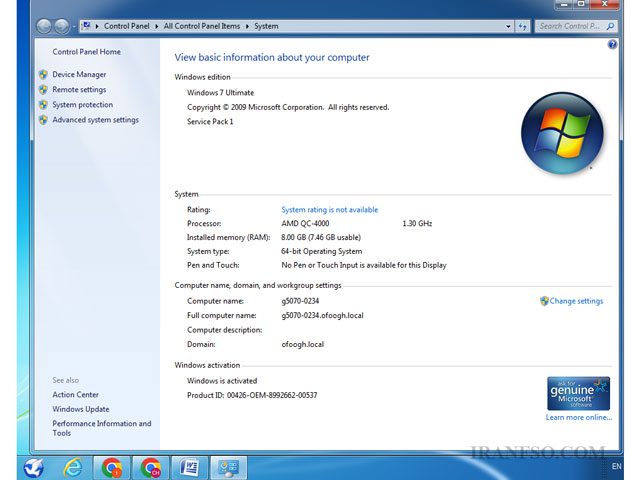Click the Advanced system settings shield icon
The image size is (640, 480).
tap(43, 120)
